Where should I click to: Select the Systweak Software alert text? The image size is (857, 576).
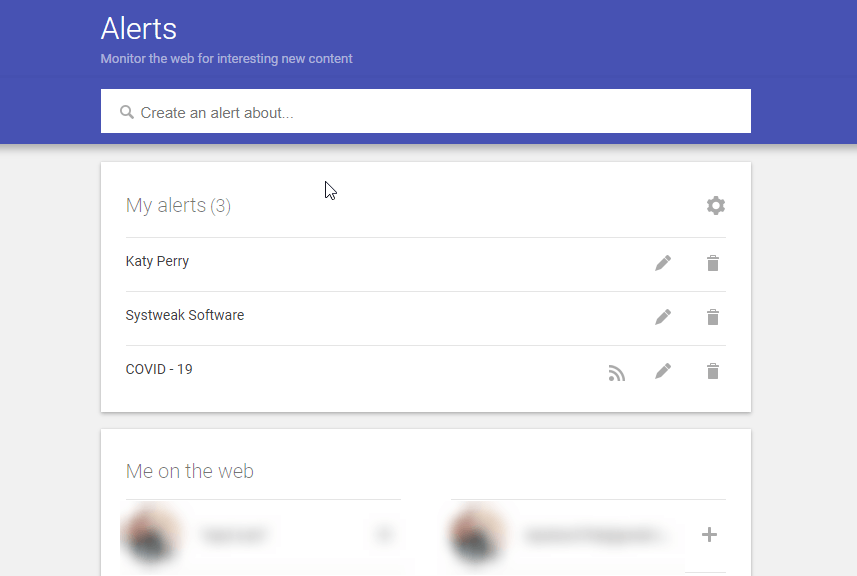pos(185,315)
